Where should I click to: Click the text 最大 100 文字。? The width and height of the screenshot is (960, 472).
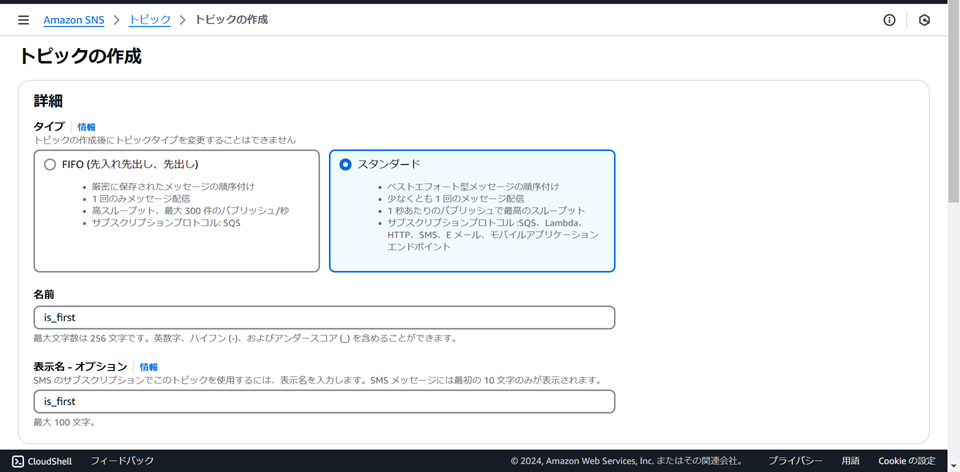(x=64, y=422)
